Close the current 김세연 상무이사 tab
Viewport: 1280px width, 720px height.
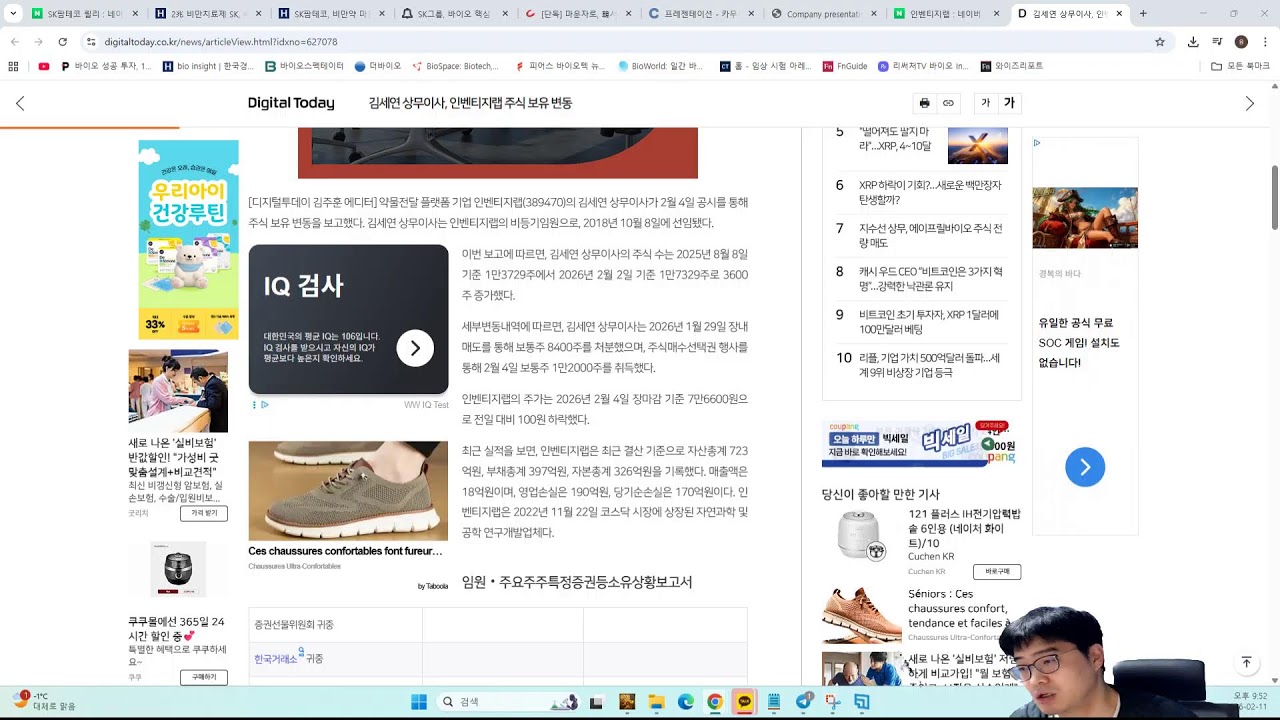click(1119, 14)
